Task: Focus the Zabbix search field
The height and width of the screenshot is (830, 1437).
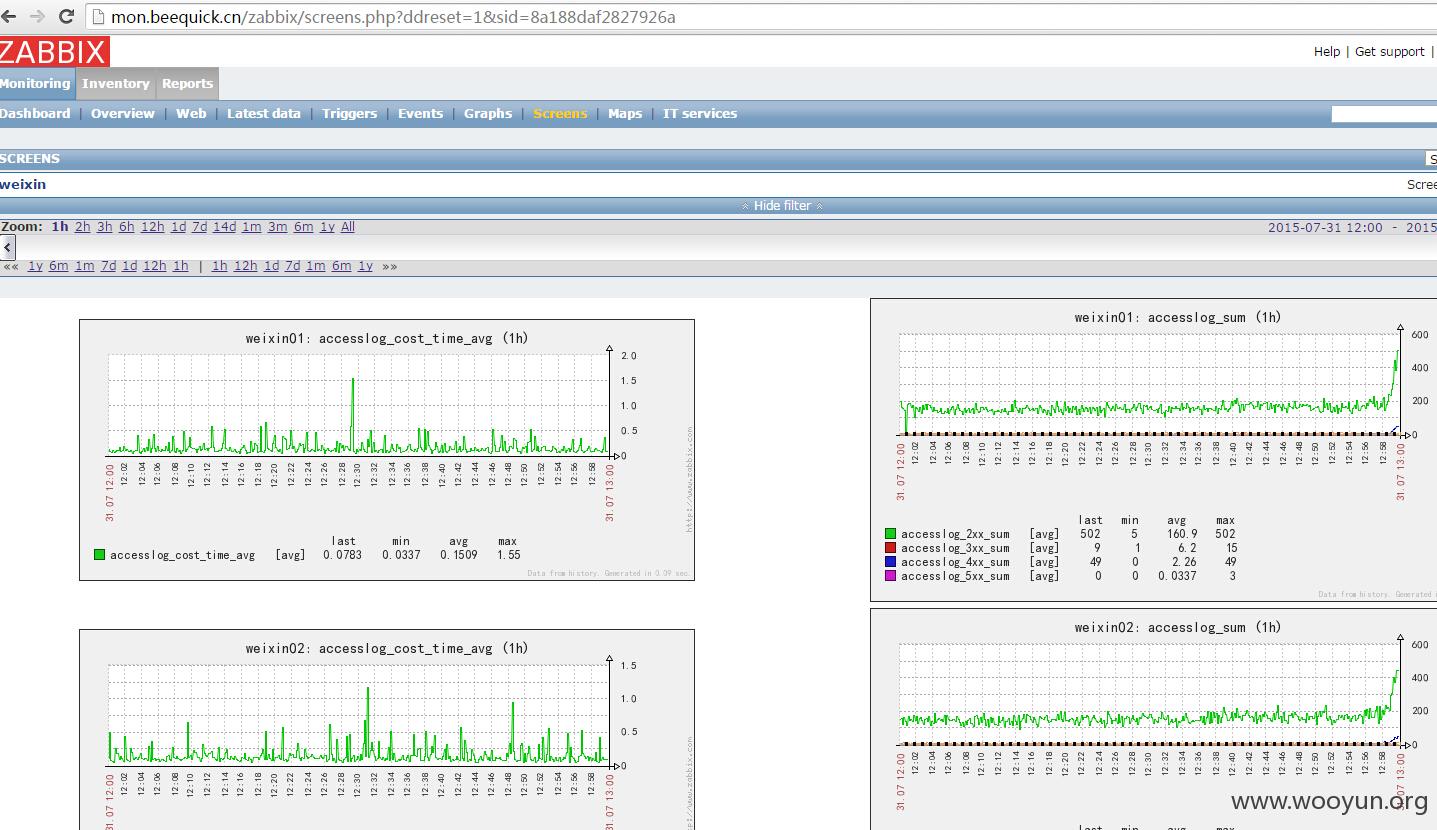Action: (1384, 114)
